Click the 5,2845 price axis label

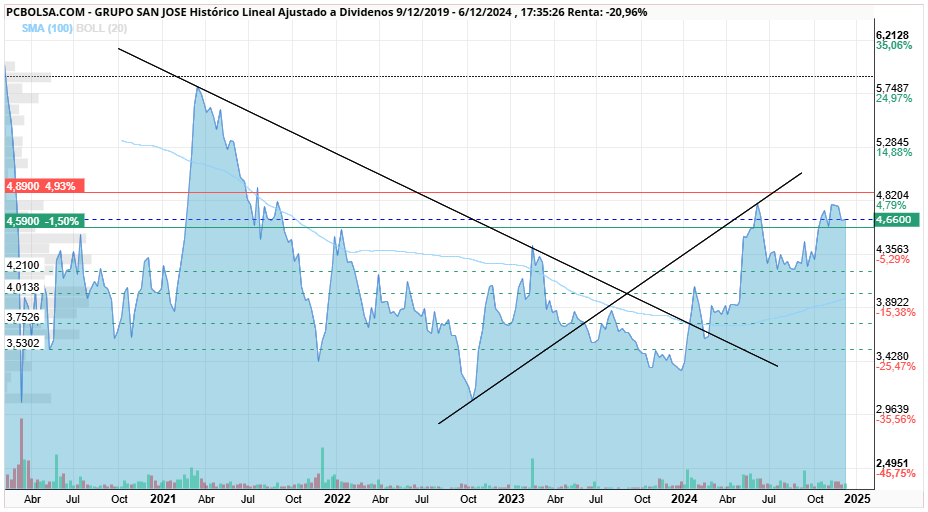tap(892, 143)
